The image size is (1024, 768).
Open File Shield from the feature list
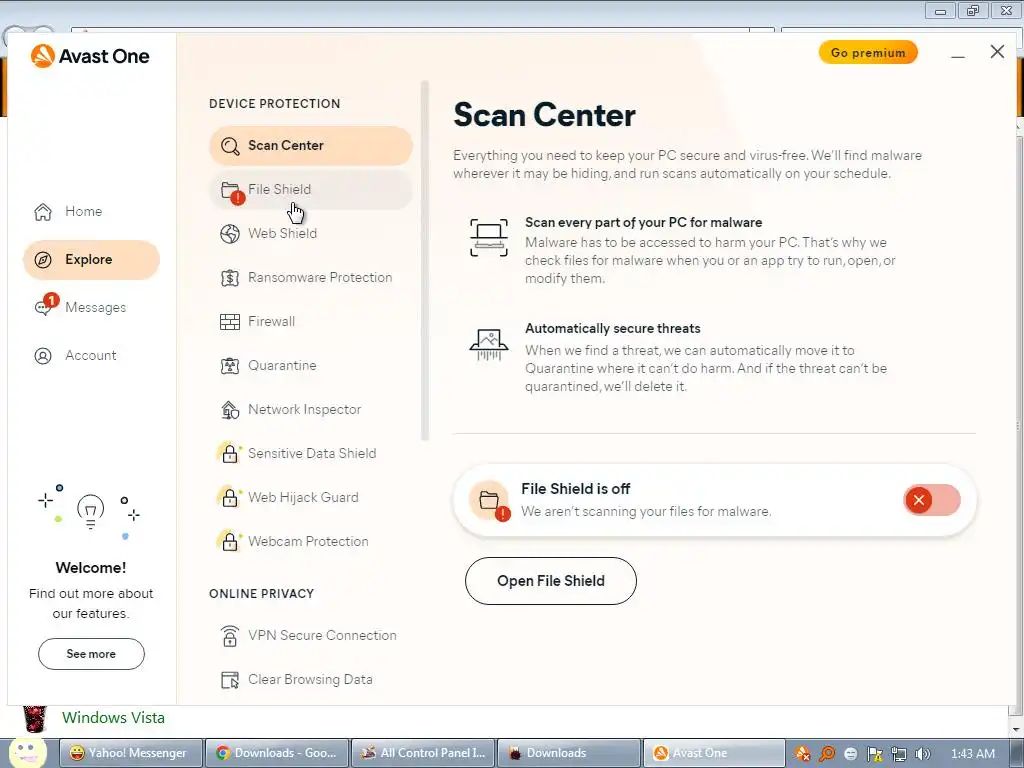tap(311, 189)
